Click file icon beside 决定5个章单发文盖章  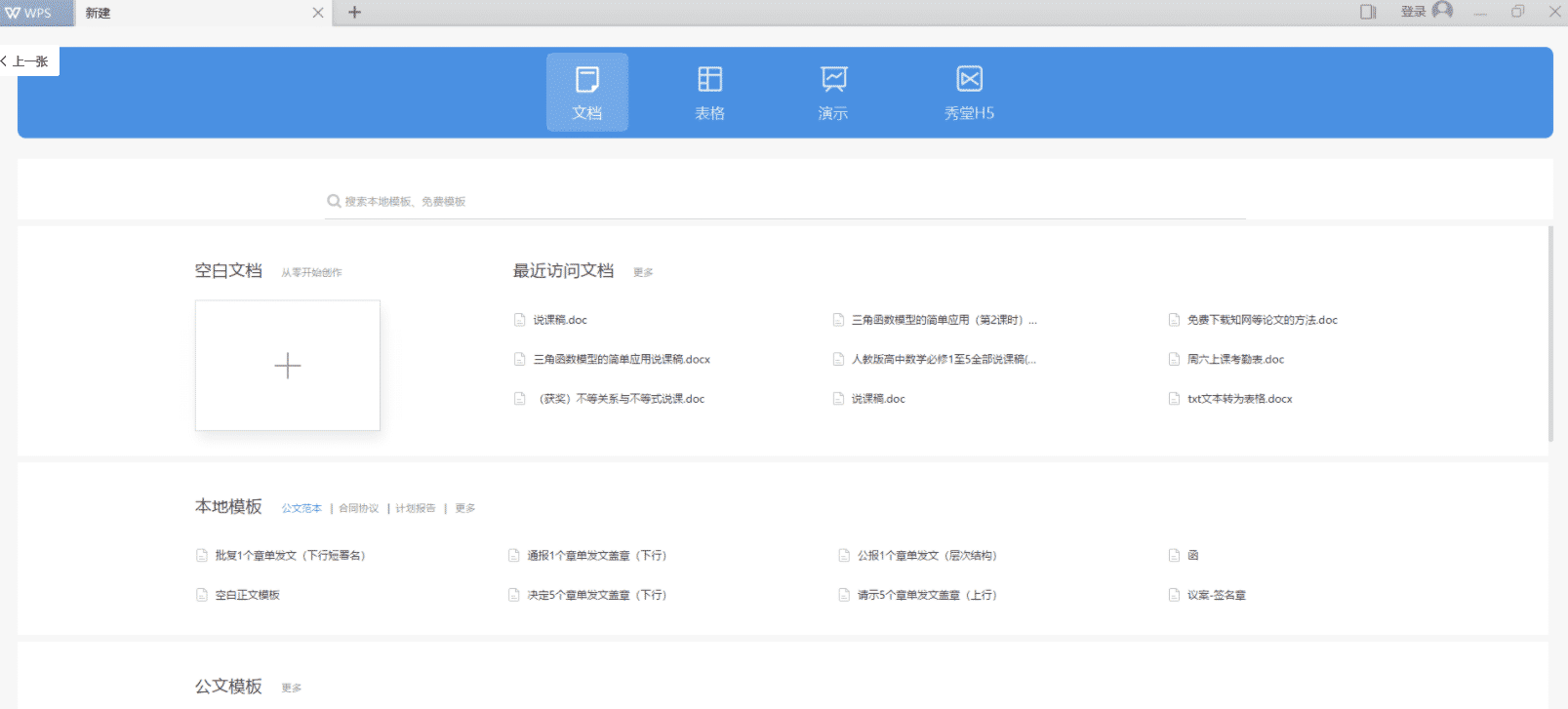(x=514, y=595)
